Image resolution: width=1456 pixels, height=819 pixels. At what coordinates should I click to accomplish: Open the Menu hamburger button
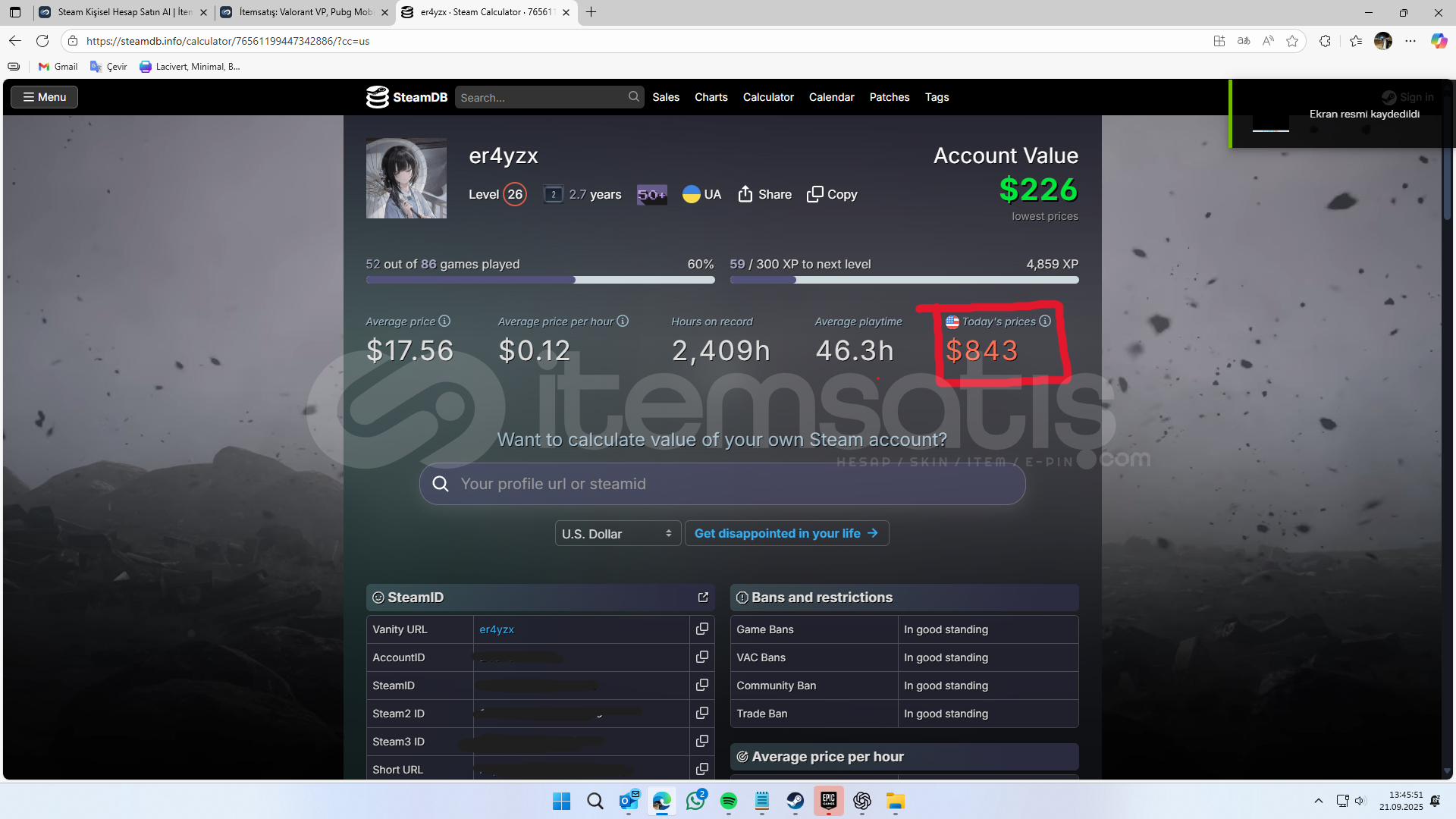(x=44, y=97)
